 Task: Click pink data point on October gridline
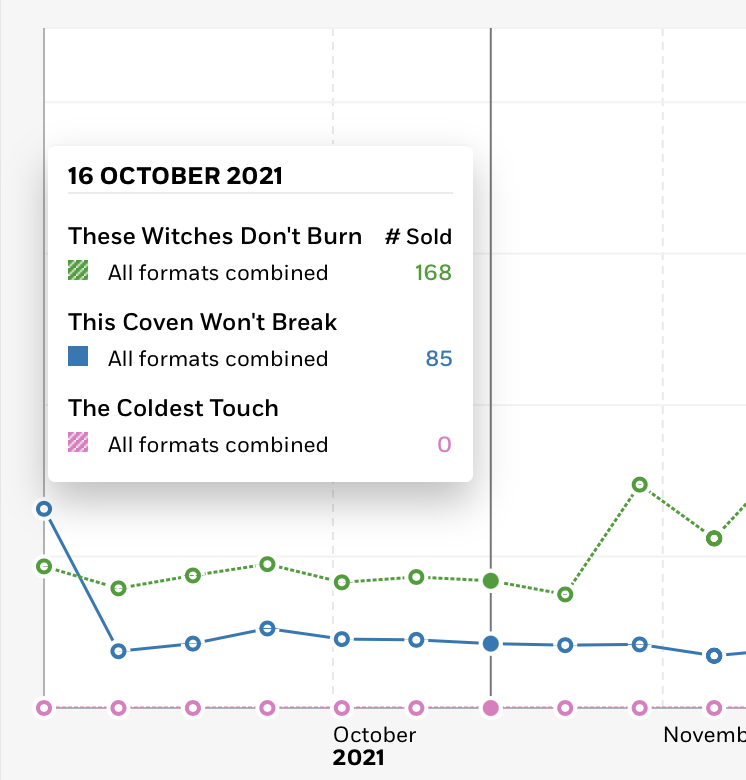[342, 708]
